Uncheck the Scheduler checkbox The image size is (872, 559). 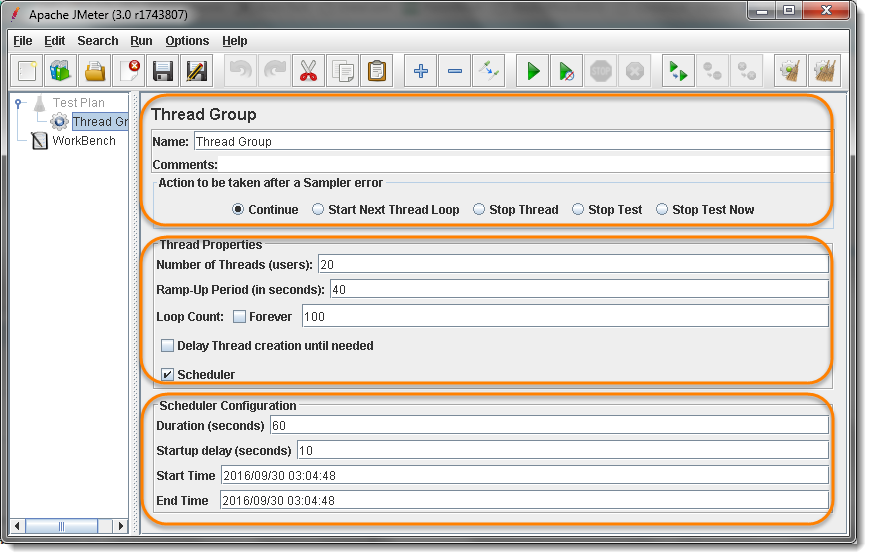(x=167, y=375)
